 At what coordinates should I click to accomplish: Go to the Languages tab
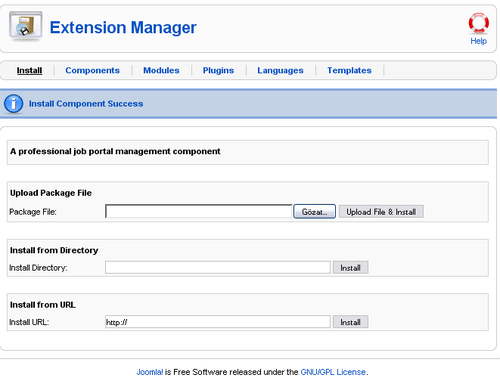(280, 70)
